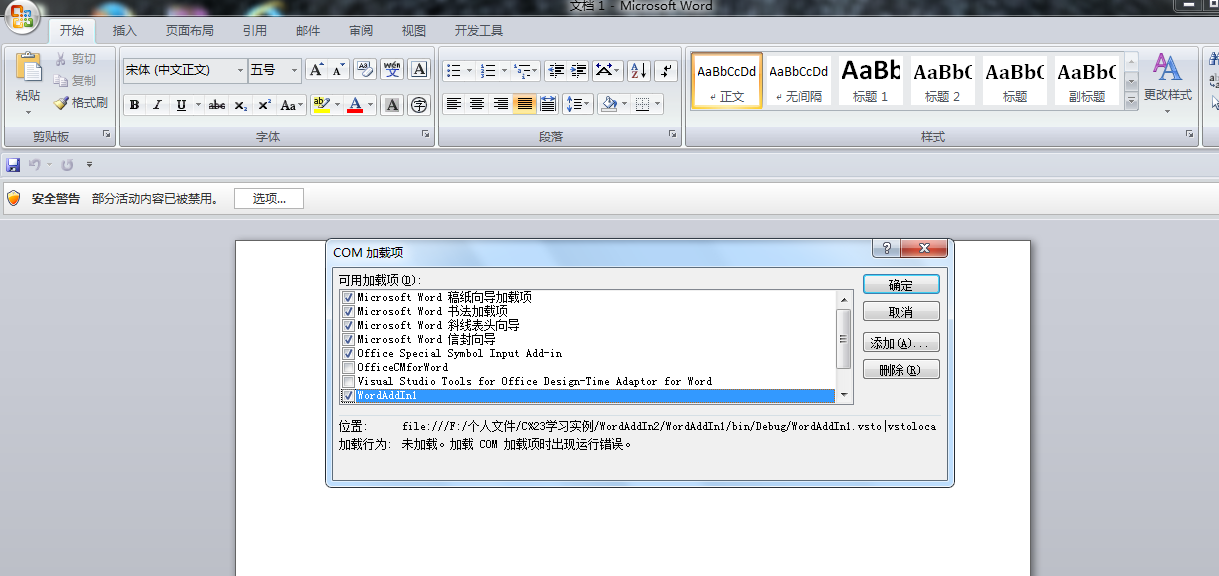
Task: Switch to the 页面布局 (Page Layout) tab
Action: (189, 31)
